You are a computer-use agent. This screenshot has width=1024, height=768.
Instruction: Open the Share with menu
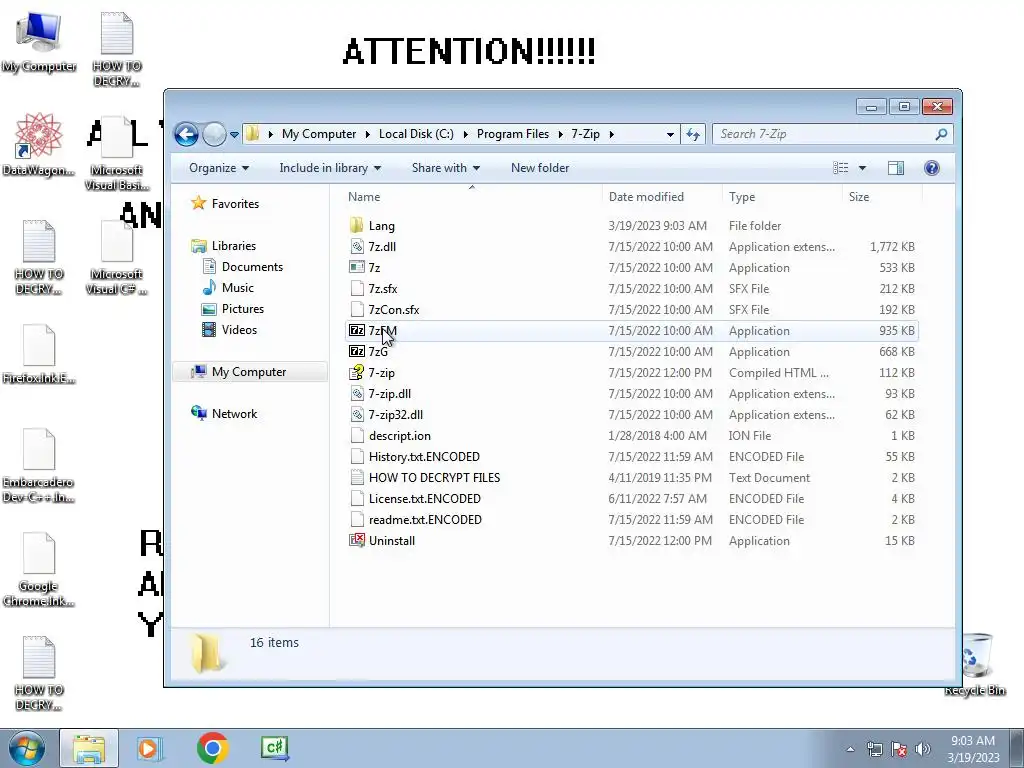click(x=445, y=168)
